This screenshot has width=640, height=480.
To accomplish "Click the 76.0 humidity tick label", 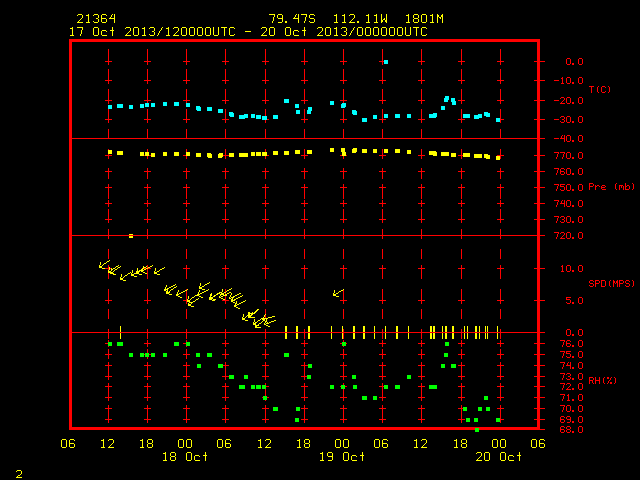I will [571, 344].
